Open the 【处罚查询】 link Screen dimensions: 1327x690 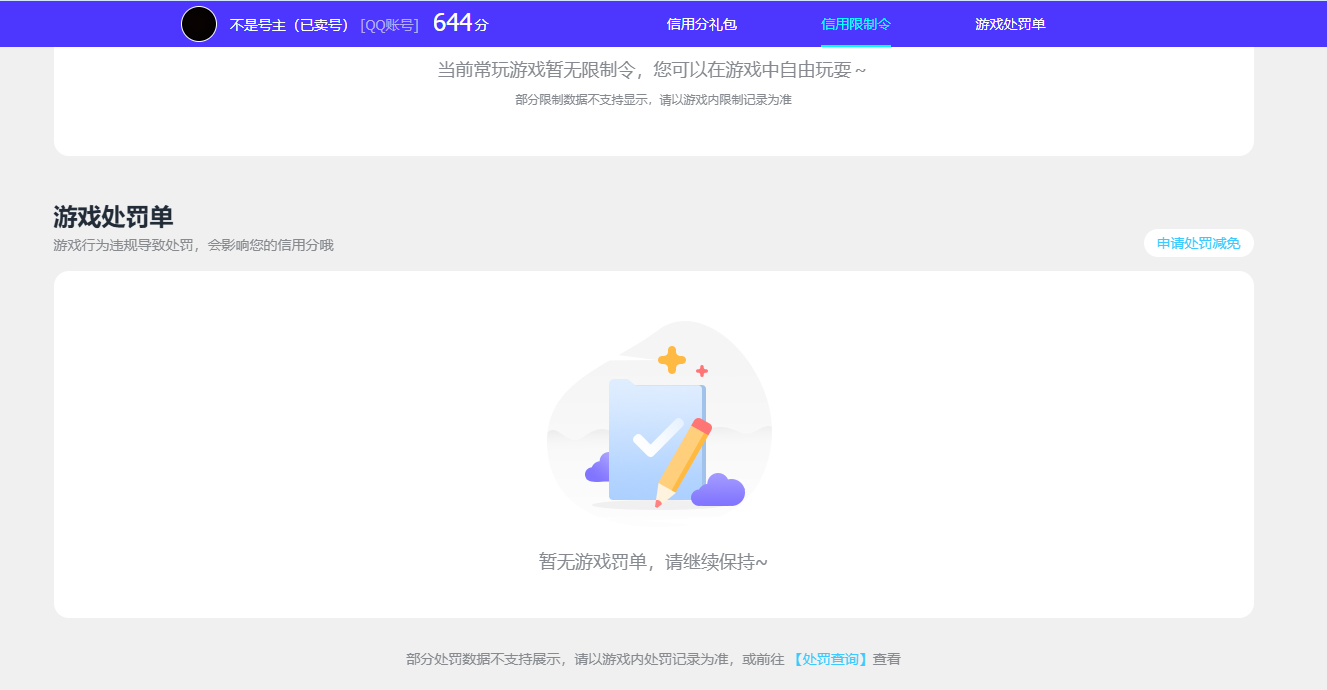pos(830,659)
